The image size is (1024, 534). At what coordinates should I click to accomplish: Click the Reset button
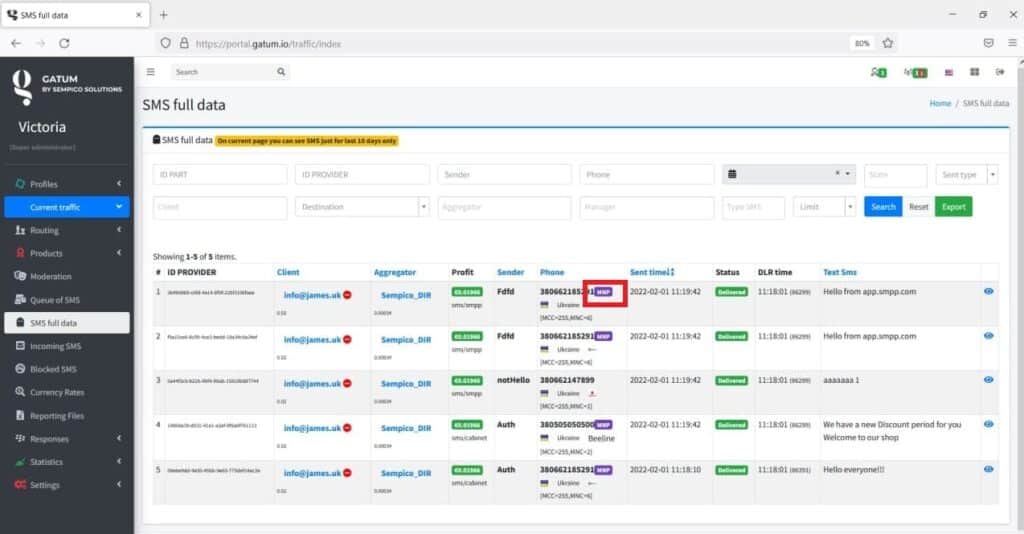(x=918, y=207)
